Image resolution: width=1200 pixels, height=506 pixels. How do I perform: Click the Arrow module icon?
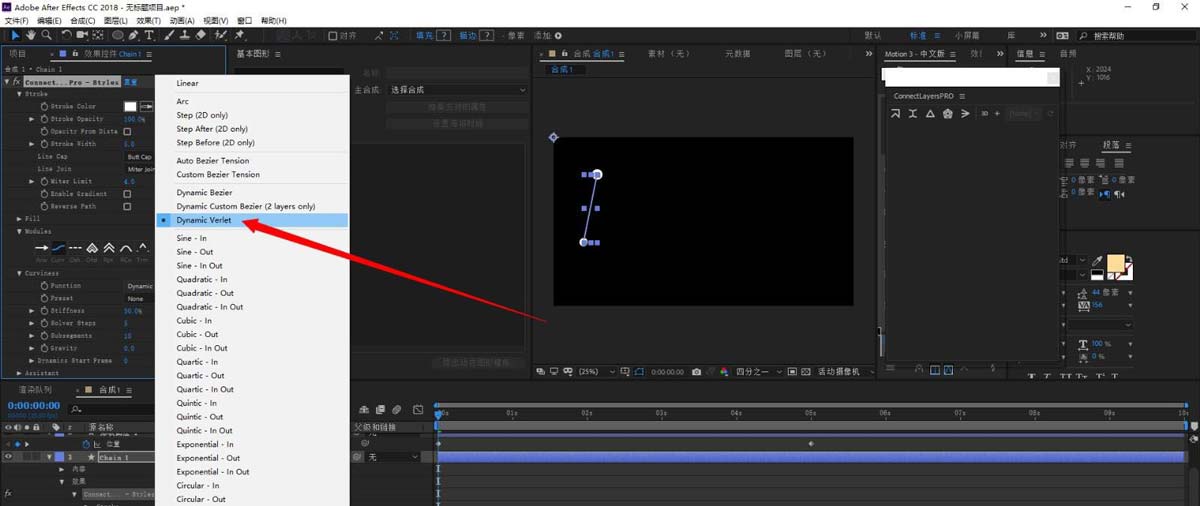point(42,247)
